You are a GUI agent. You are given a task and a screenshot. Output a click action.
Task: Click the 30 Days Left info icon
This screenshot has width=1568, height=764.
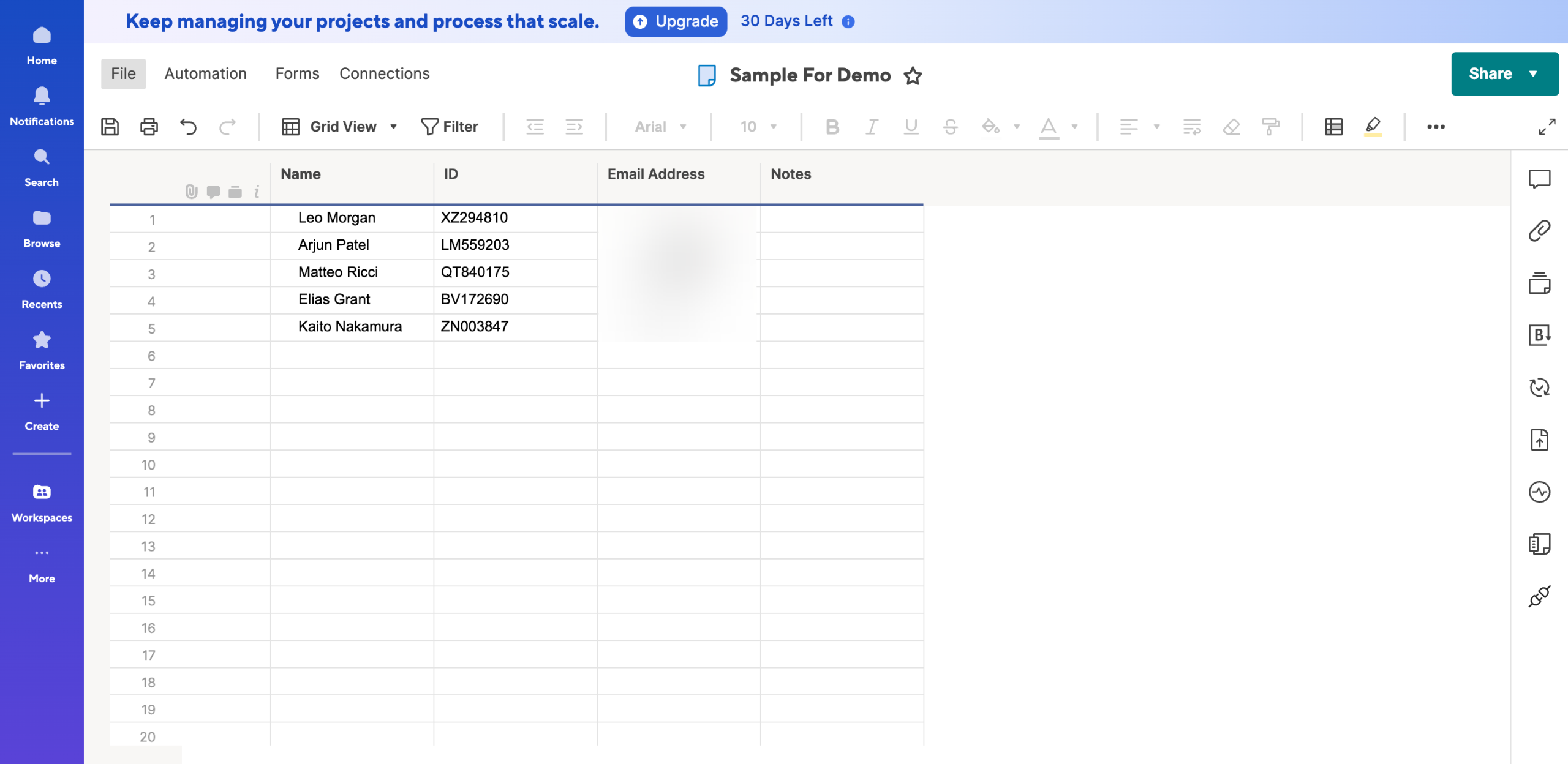click(848, 21)
